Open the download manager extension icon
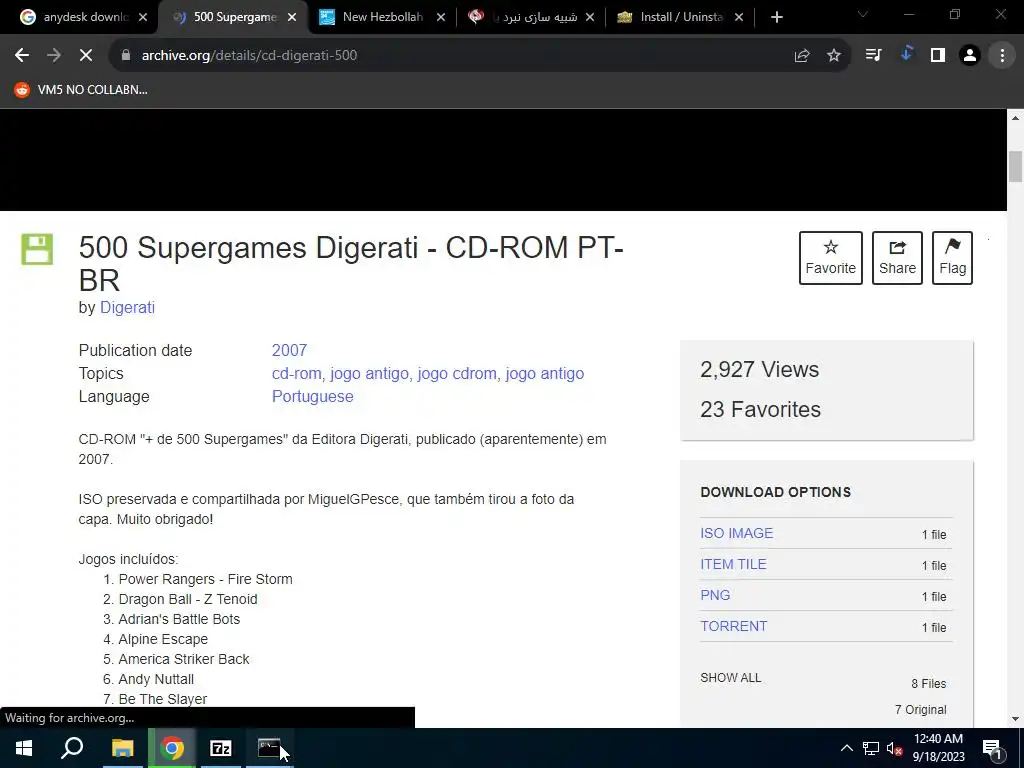1024x768 pixels. [x=906, y=55]
